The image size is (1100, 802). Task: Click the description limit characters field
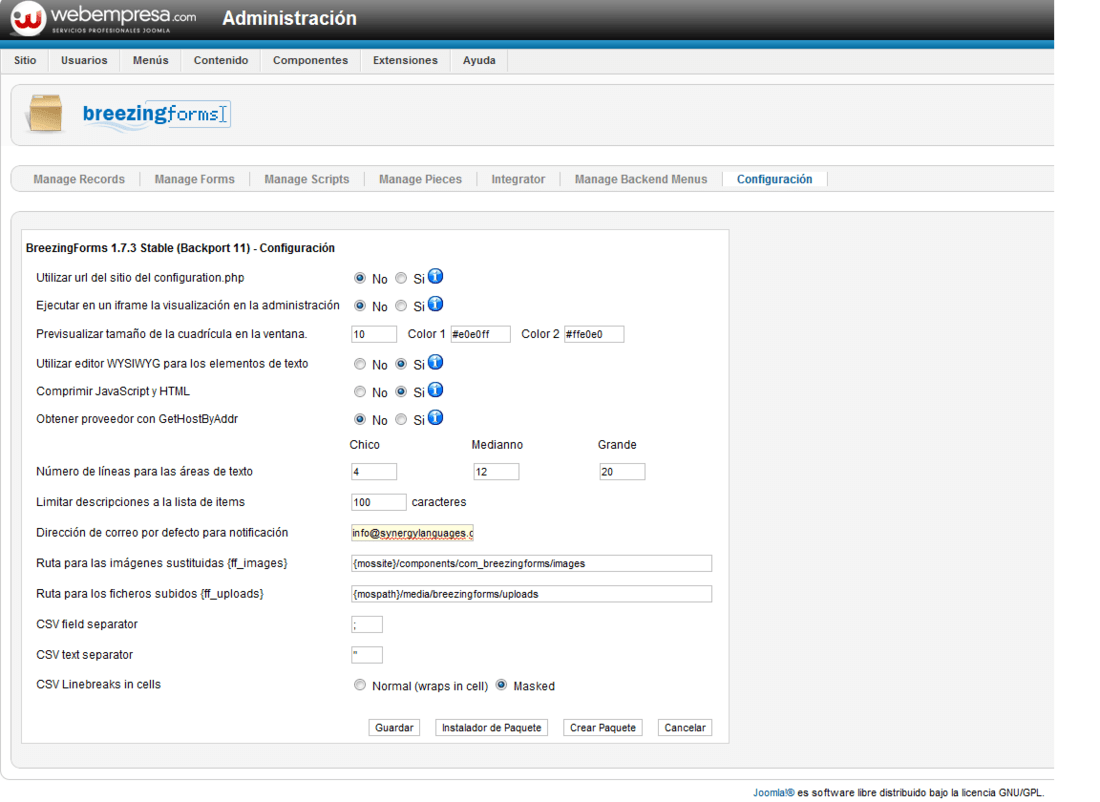point(379,502)
